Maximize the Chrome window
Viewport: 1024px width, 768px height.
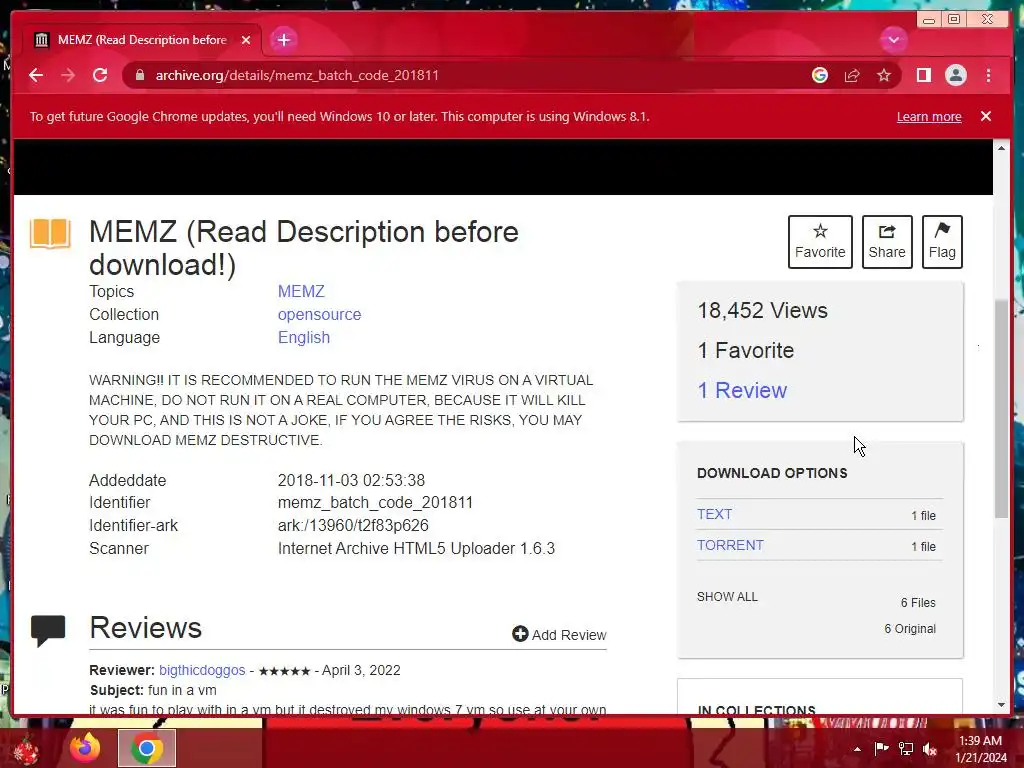953,20
